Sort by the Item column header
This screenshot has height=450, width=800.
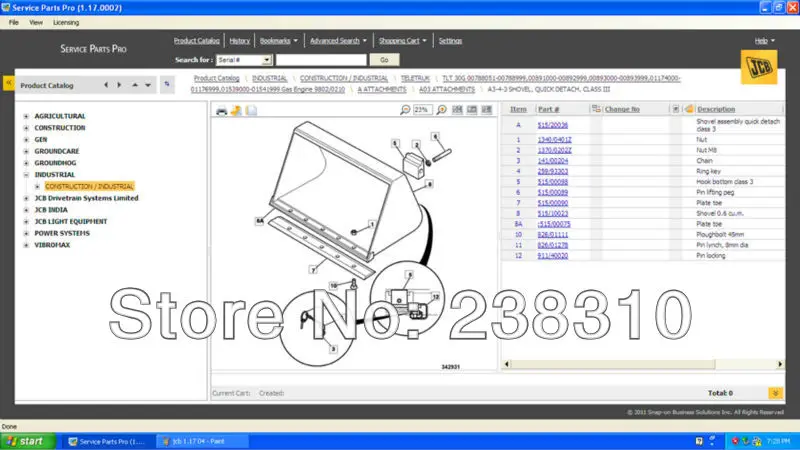[x=518, y=109]
